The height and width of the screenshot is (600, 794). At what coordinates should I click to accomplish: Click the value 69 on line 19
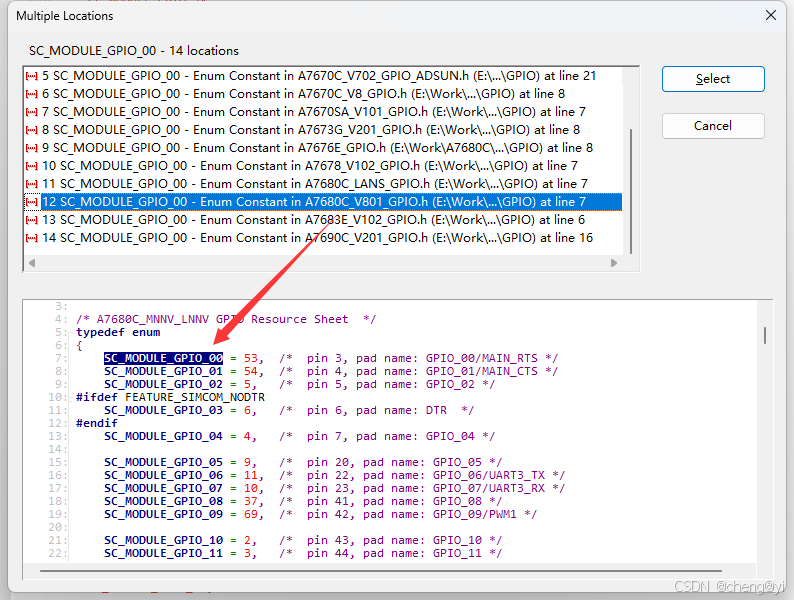pos(251,514)
